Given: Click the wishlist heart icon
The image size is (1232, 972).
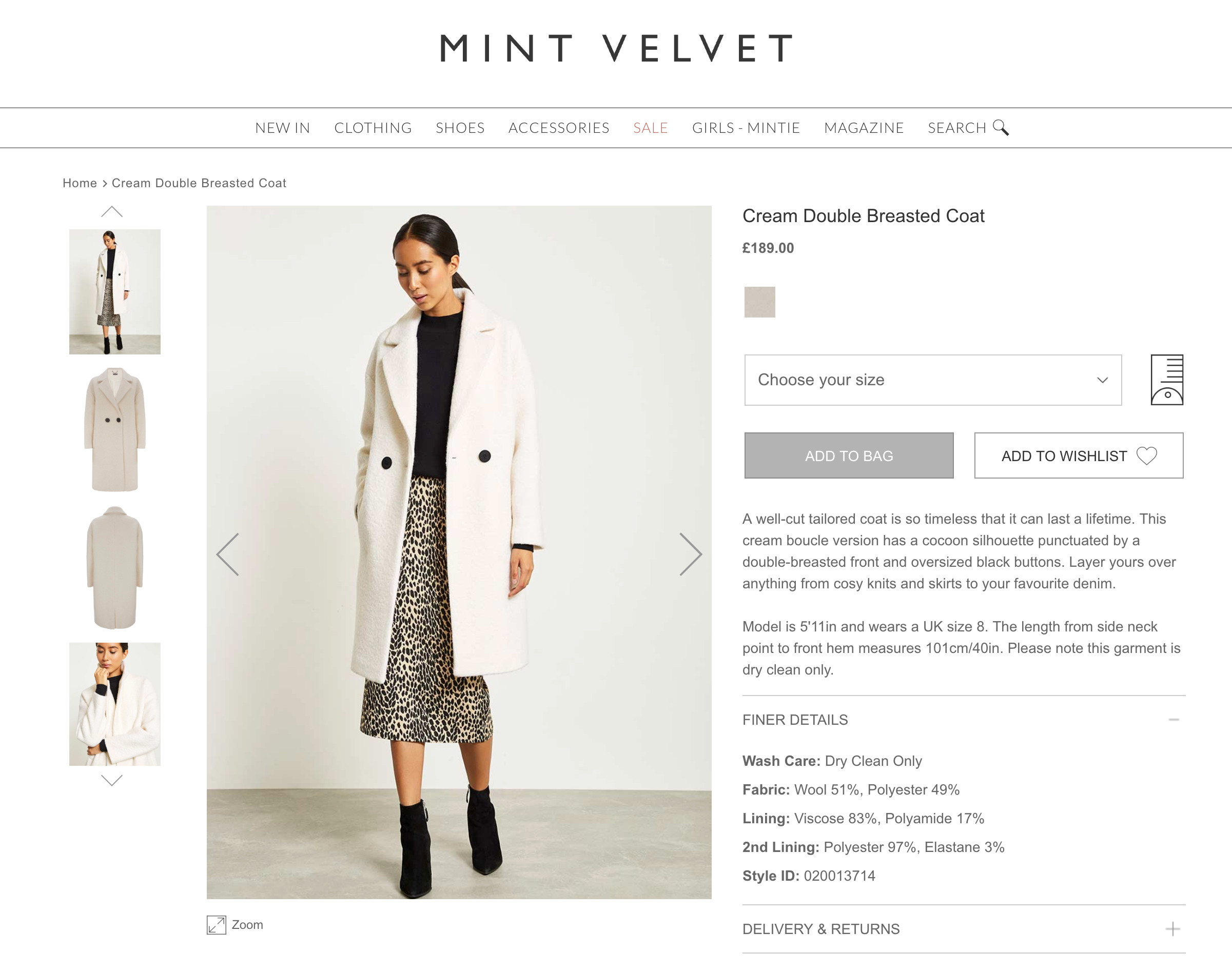Looking at the screenshot, I should point(1147,456).
